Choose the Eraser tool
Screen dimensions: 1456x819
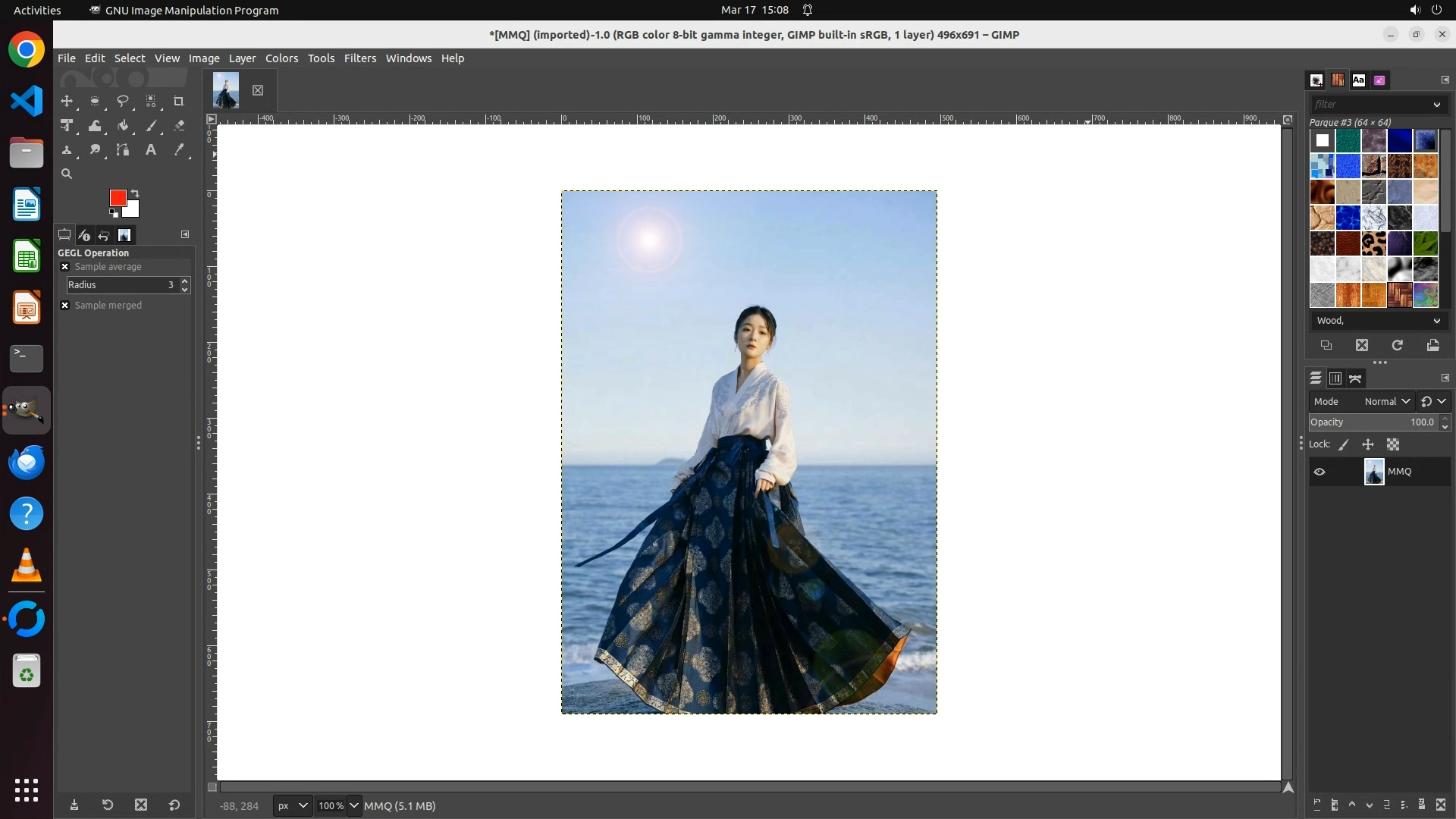179,126
